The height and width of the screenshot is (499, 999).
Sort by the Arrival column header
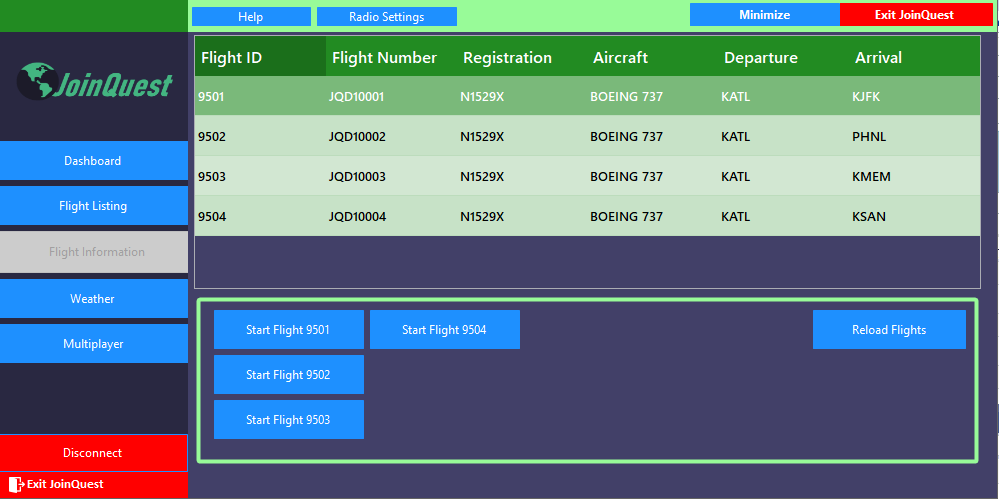[915, 57]
